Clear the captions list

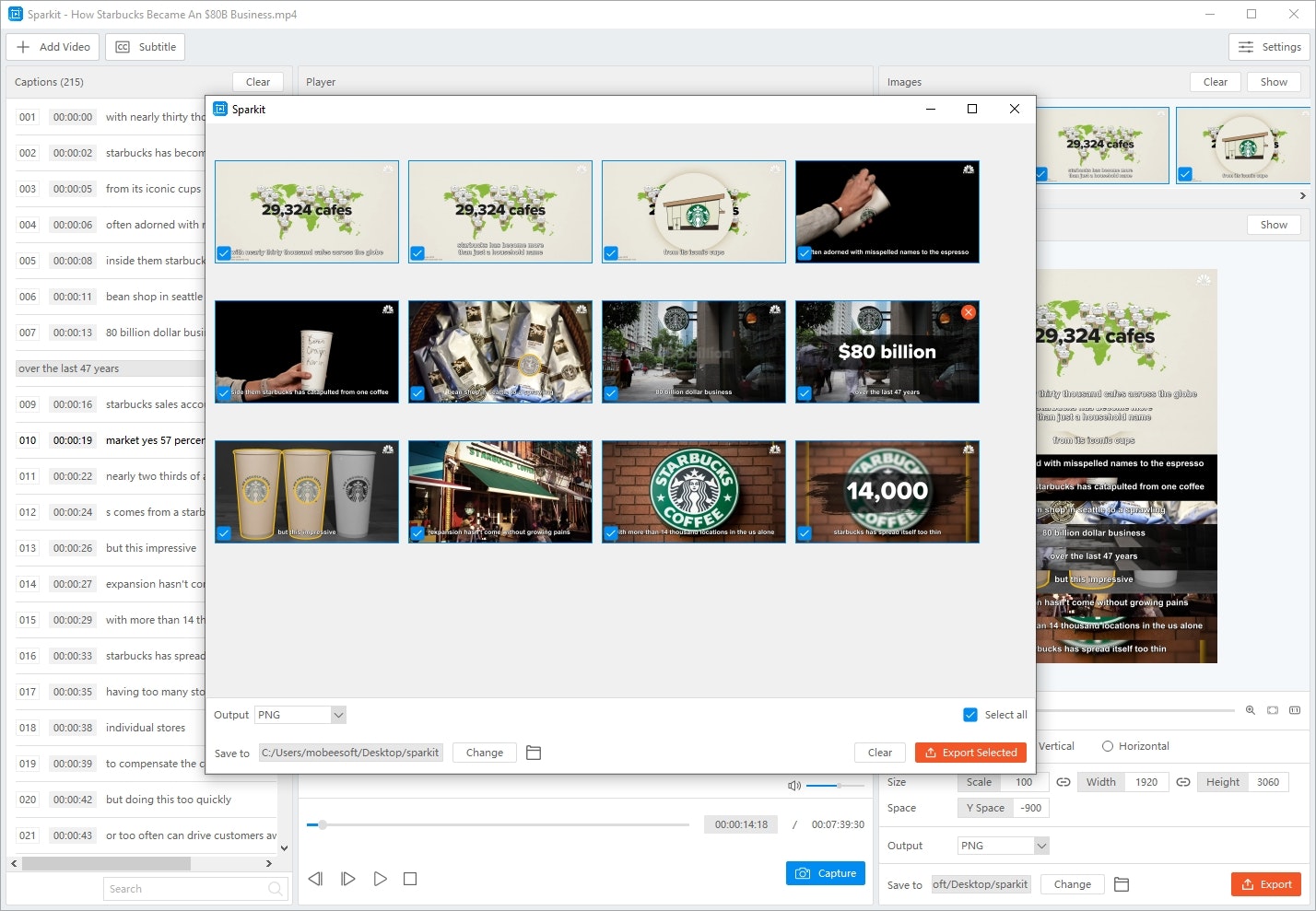[x=258, y=82]
